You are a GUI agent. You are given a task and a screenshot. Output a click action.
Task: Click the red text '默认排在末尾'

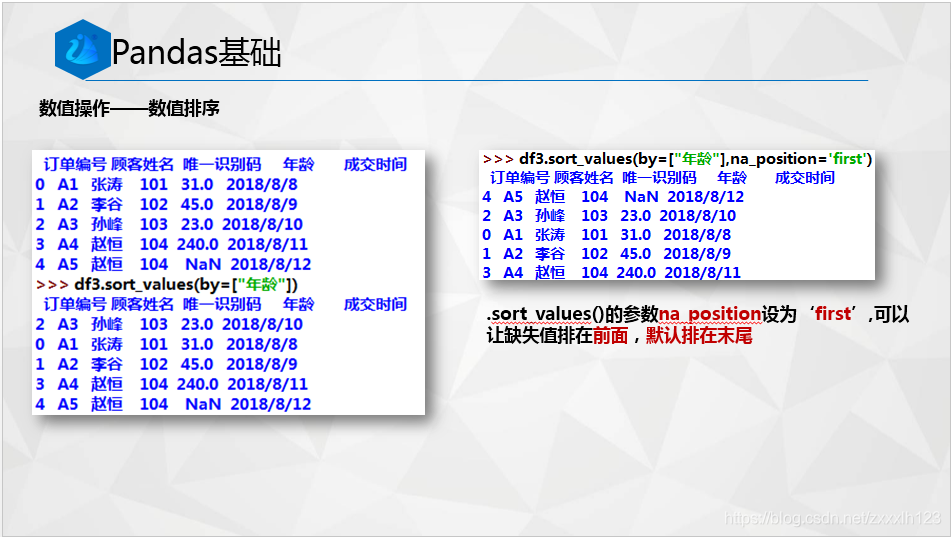point(699,336)
